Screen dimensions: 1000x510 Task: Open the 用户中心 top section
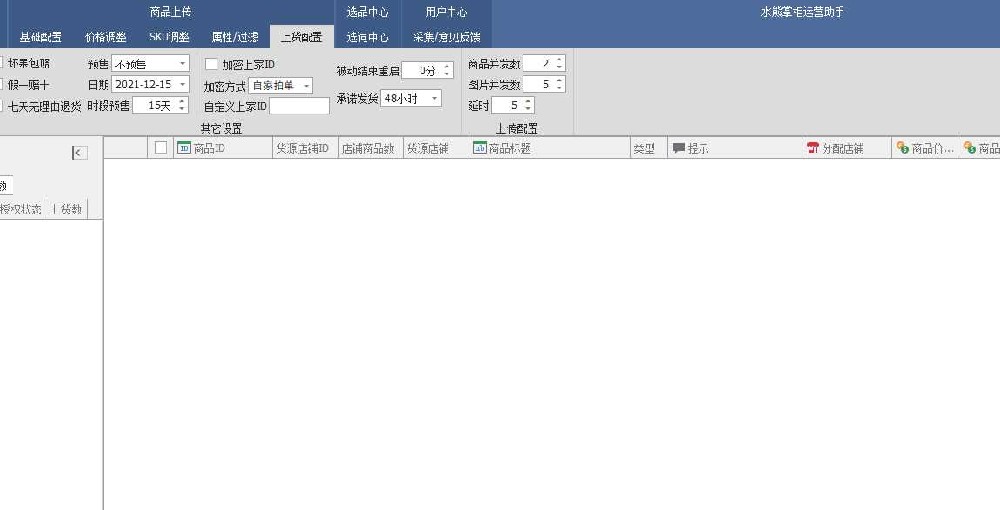point(446,12)
